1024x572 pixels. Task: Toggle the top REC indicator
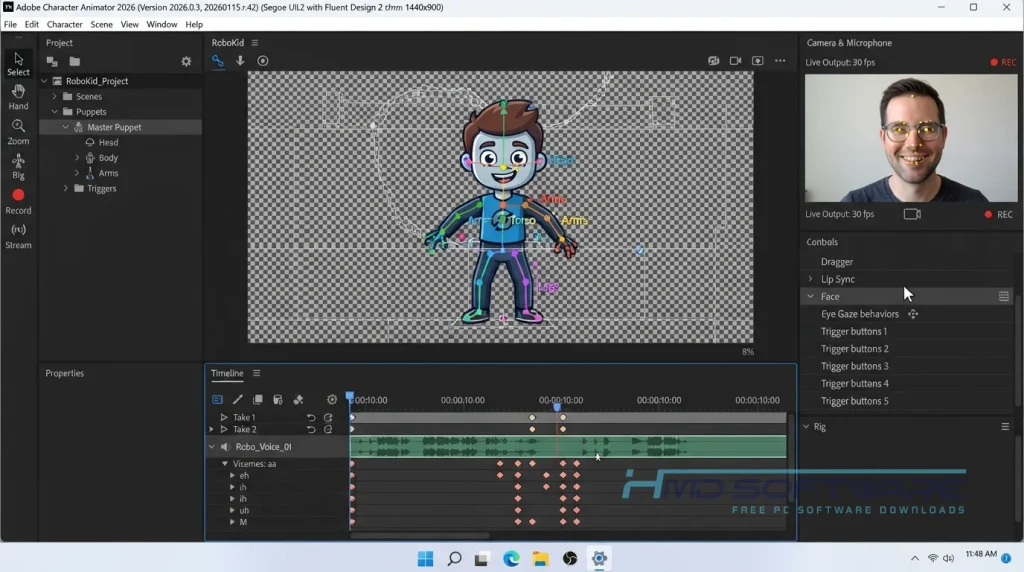[x=1003, y=62]
